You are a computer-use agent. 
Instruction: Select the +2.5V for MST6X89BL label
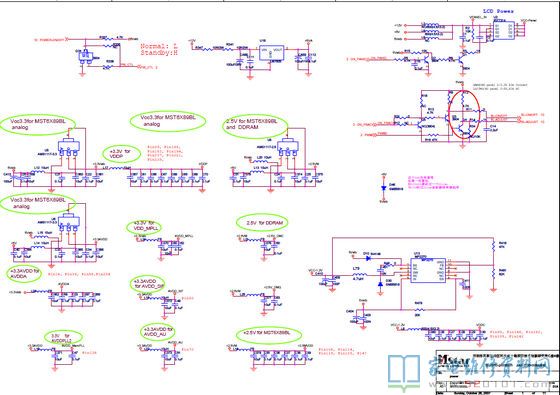(x=269, y=334)
